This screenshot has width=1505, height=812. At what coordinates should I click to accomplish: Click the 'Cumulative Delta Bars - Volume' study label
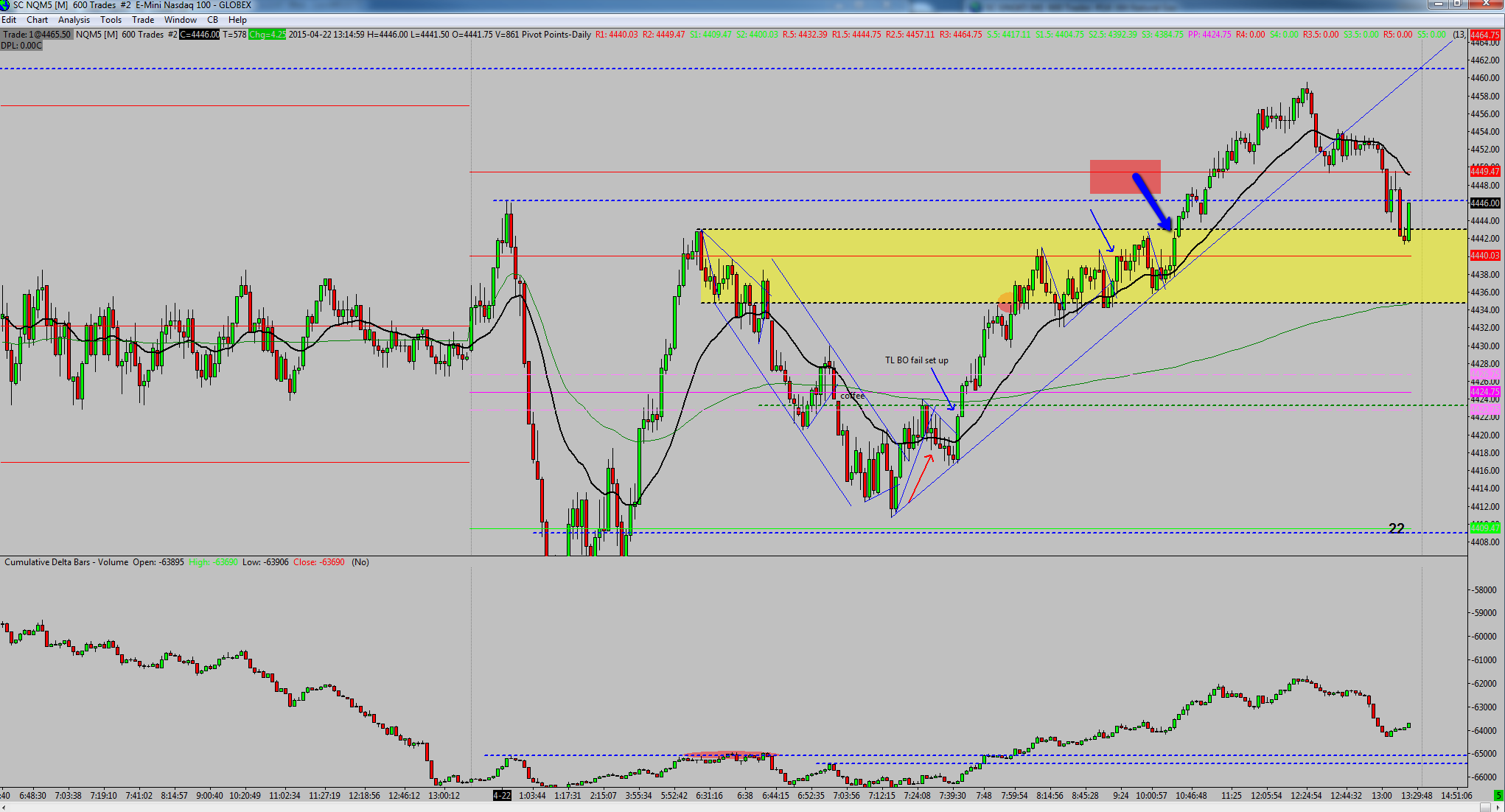(x=66, y=562)
